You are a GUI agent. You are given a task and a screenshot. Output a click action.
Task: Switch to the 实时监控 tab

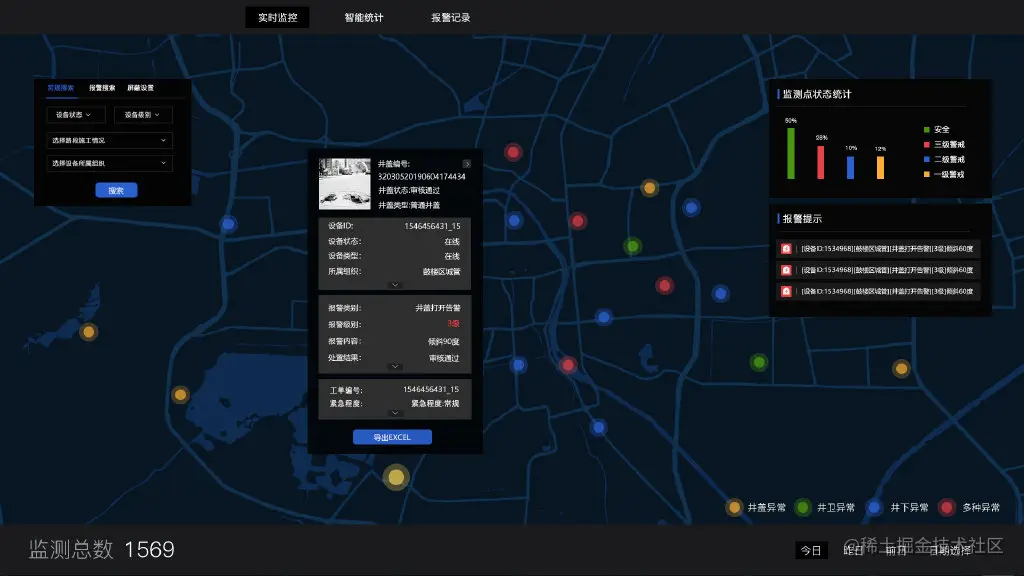click(x=278, y=18)
